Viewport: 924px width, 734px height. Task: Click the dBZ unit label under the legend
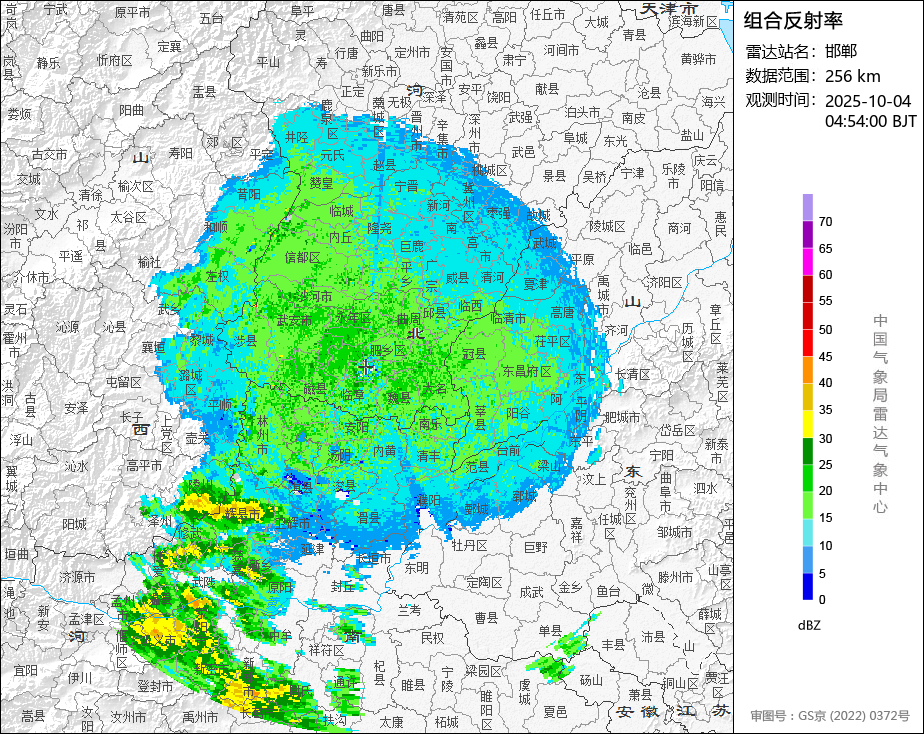tap(809, 625)
